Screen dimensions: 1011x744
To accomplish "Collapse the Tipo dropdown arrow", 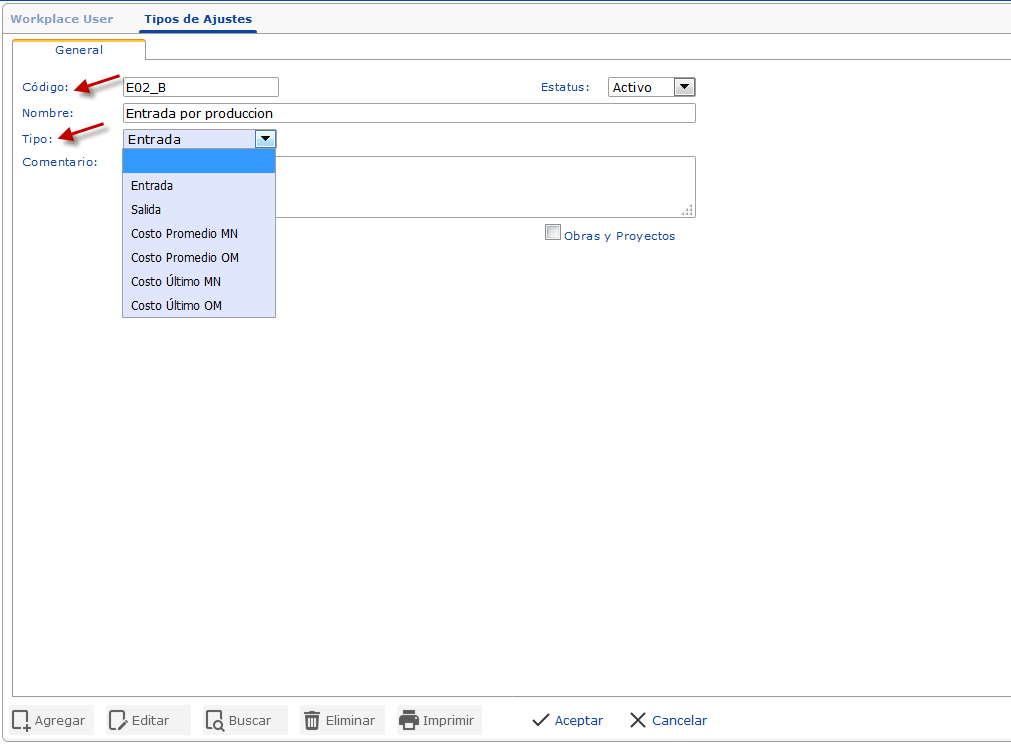I will [x=265, y=139].
